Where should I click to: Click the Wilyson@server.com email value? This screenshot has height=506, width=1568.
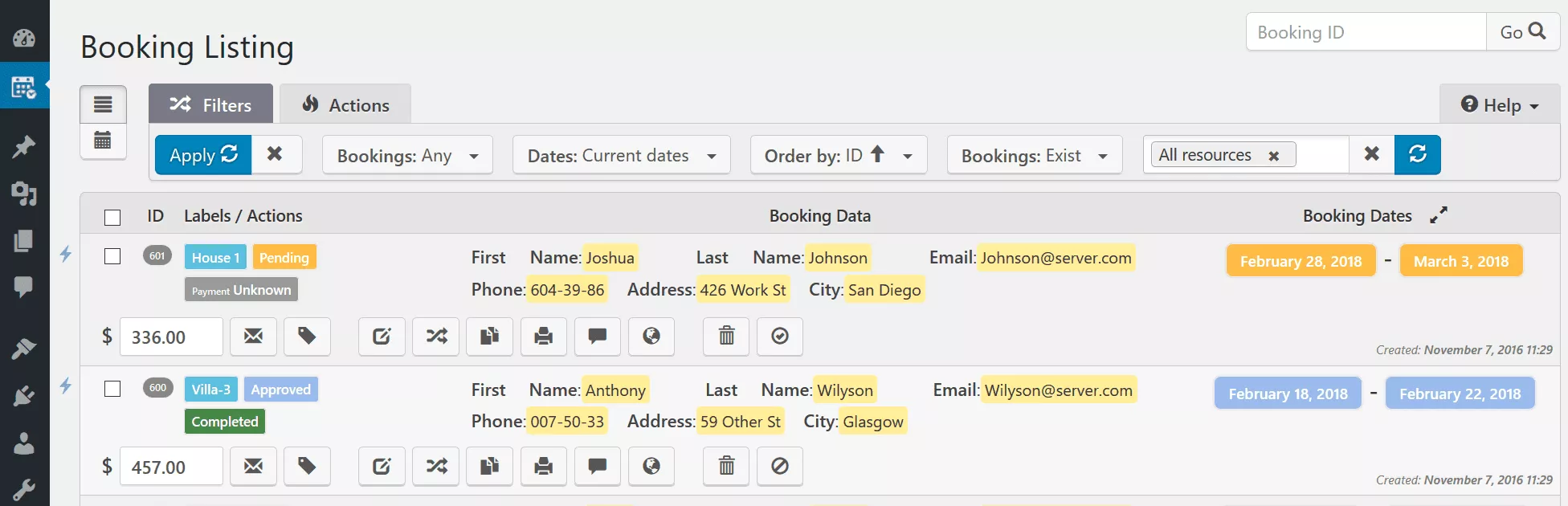[1059, 390]
